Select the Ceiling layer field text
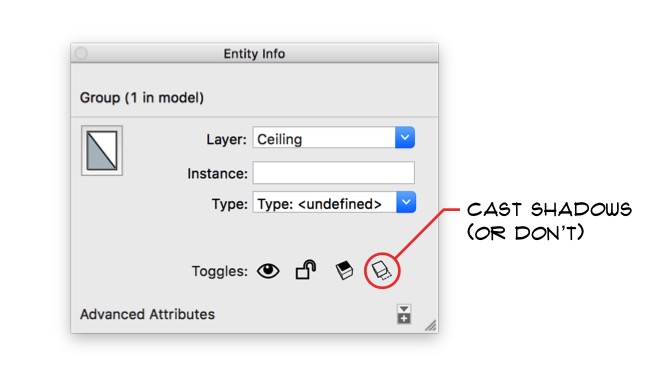672x384 pixels. pyautogui.click(x=279, y=139)
